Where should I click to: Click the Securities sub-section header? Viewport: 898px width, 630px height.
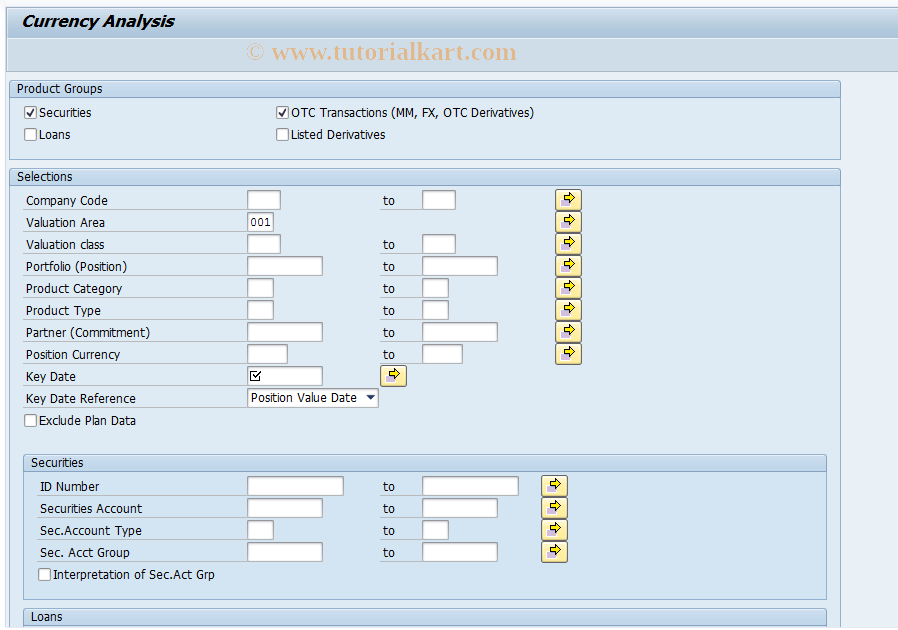tap(425, 463)
